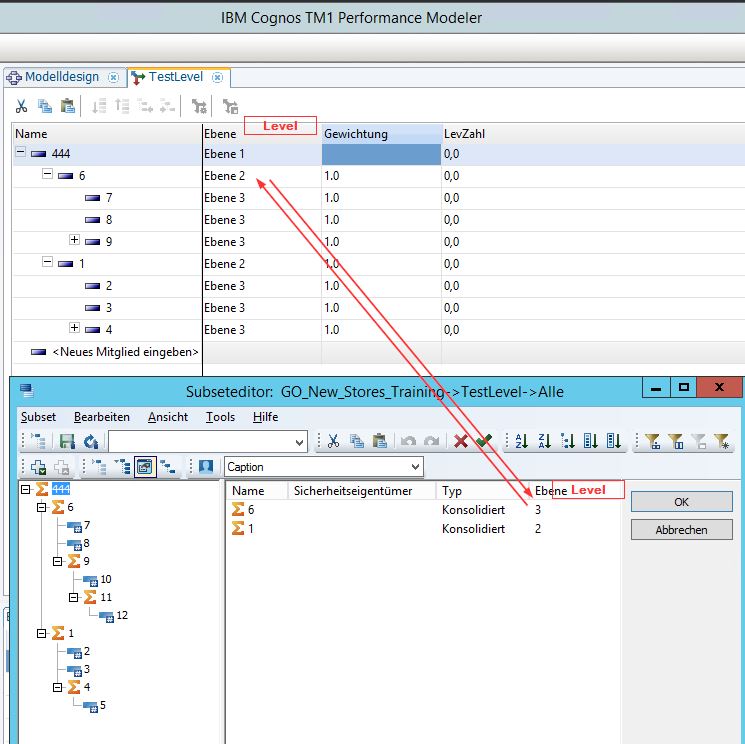Toggle alias display with the person icon
Image resolution: width=745 pixels, height=744 pixels.
(206, 467)
